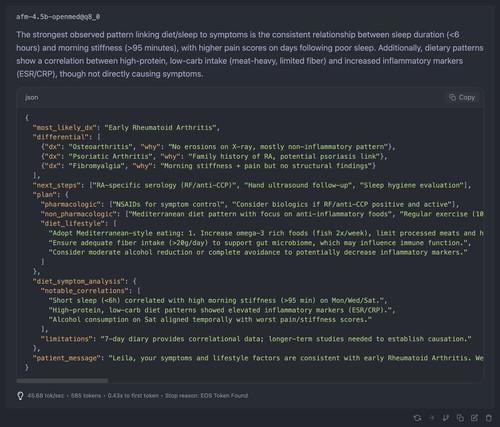Click the Stop reason: EOS Token Found text
Image resolution: width=500 pixels, height=427 pixels.
point(206,396)
